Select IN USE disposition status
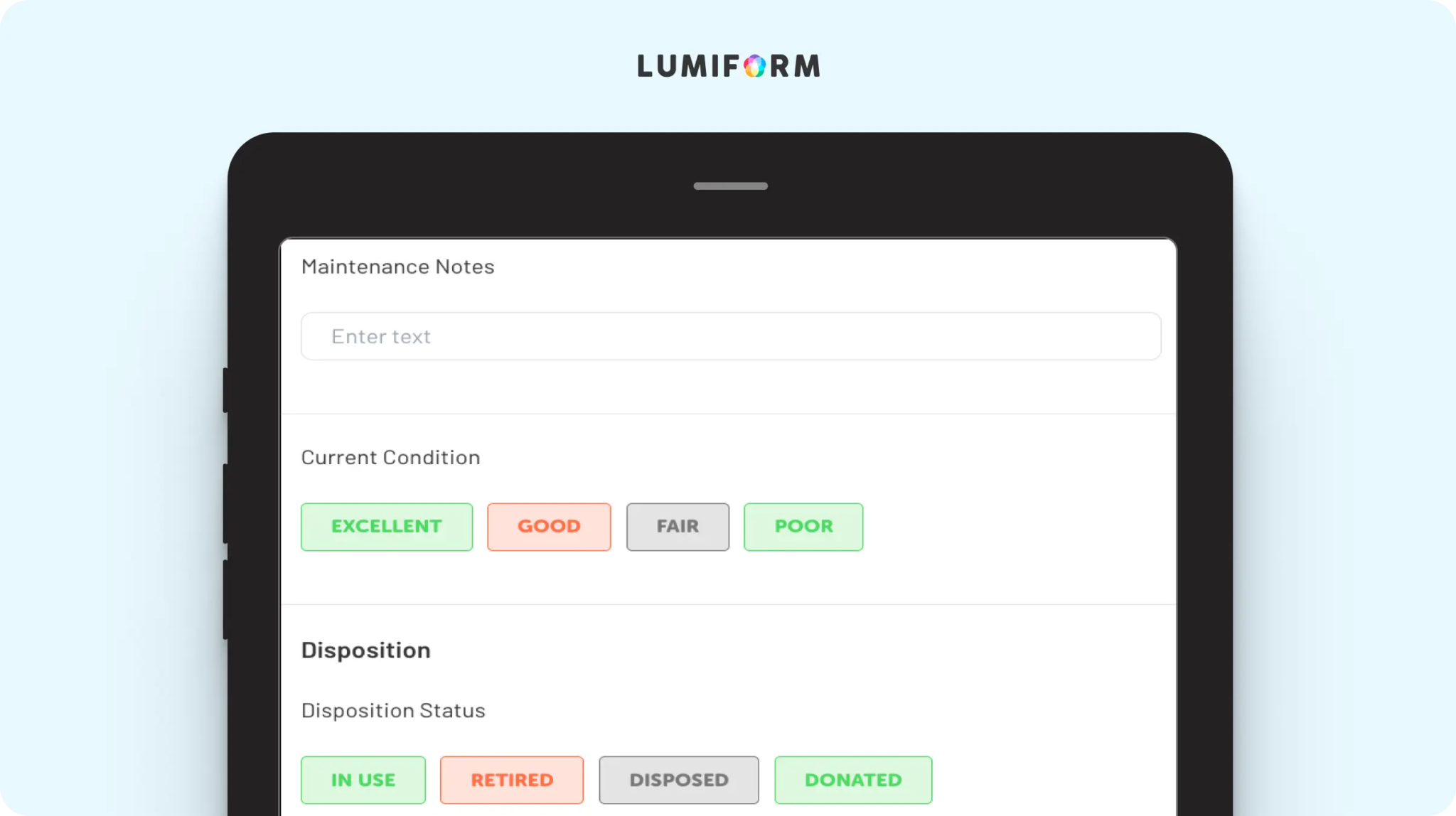1456x816 pixels. coord(363,780)
